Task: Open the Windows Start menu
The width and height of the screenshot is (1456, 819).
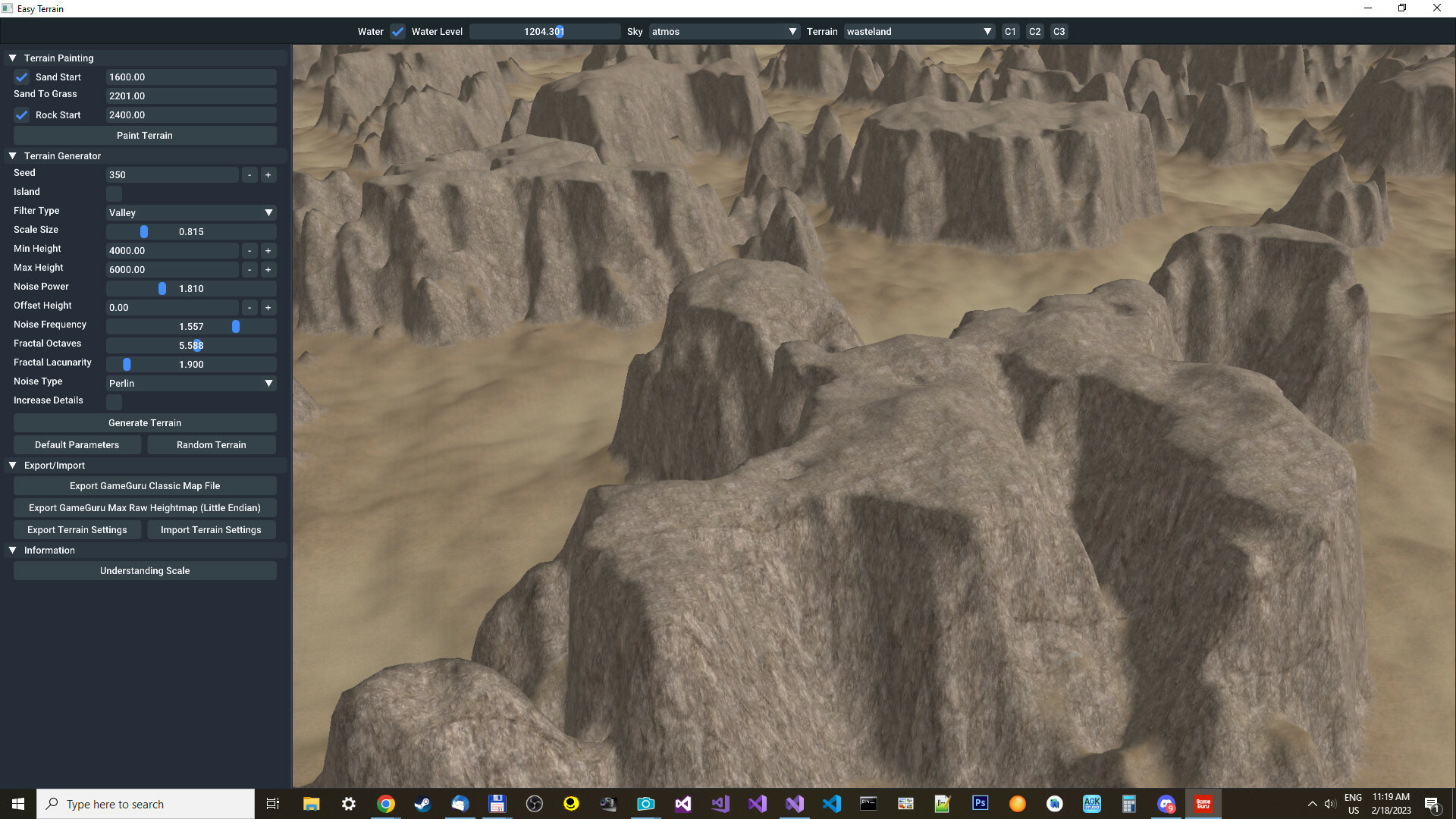Action: pyautogui.click(x=17, y=804)
